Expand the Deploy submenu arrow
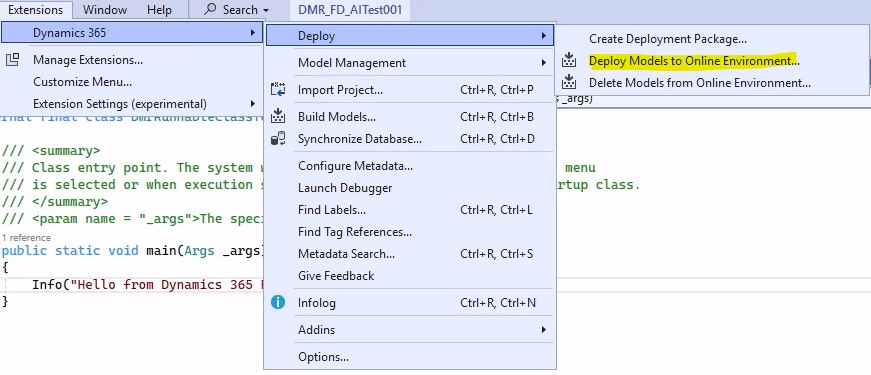 coord(544,36)
